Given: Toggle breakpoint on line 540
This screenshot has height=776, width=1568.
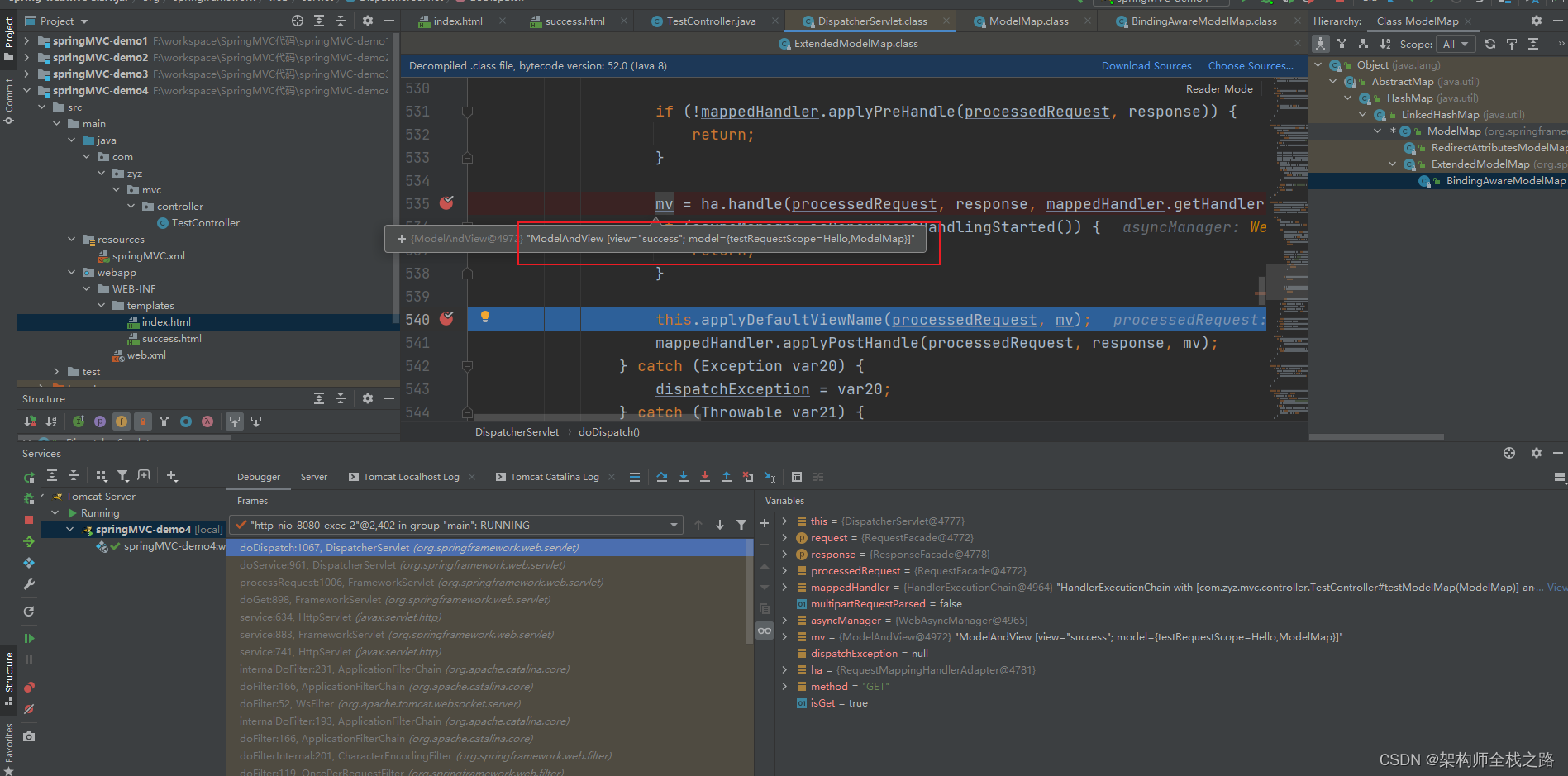Looking at the screenshot, I should 447,318.
